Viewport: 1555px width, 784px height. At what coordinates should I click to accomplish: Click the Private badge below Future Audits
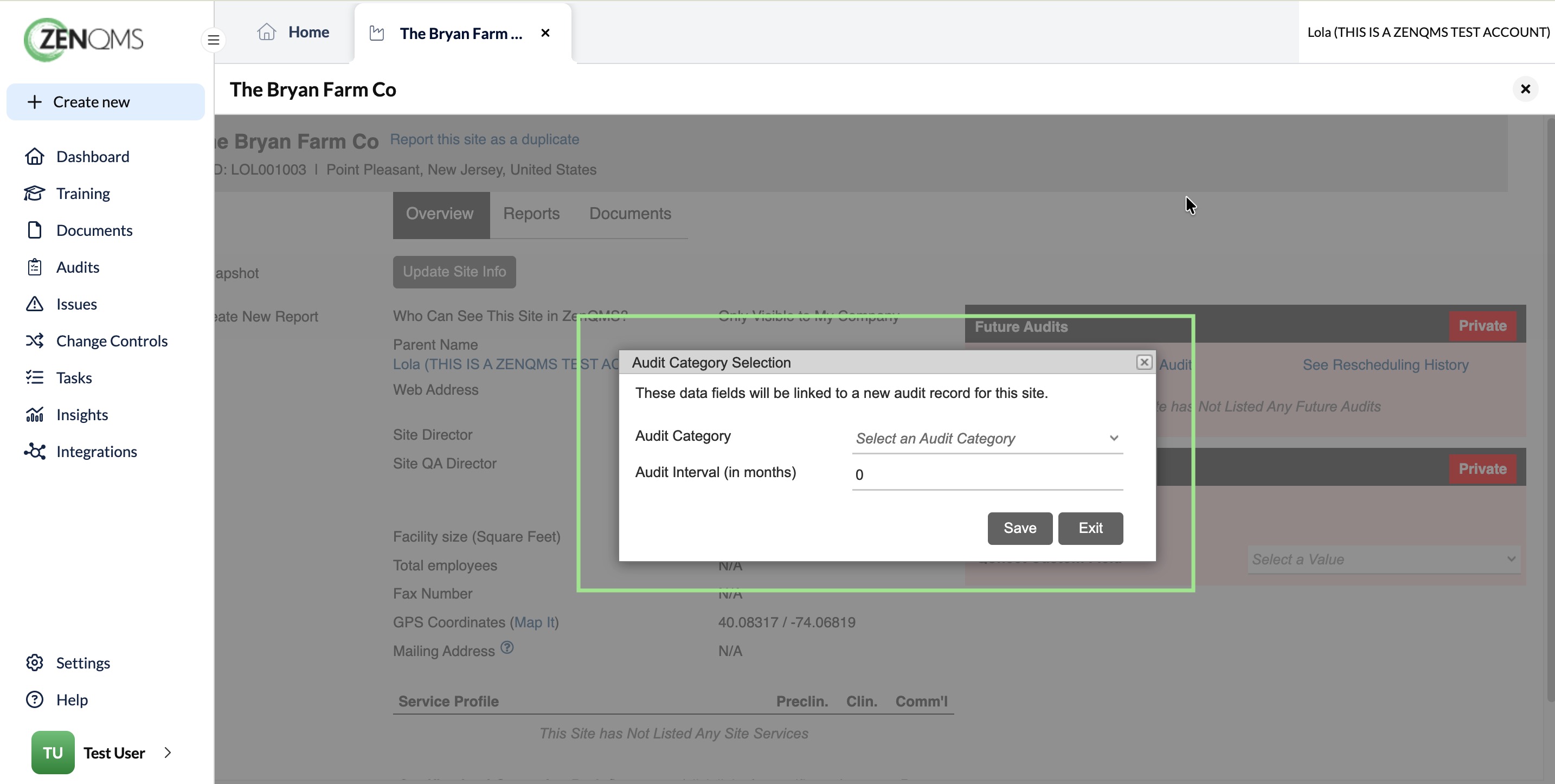1482,469
